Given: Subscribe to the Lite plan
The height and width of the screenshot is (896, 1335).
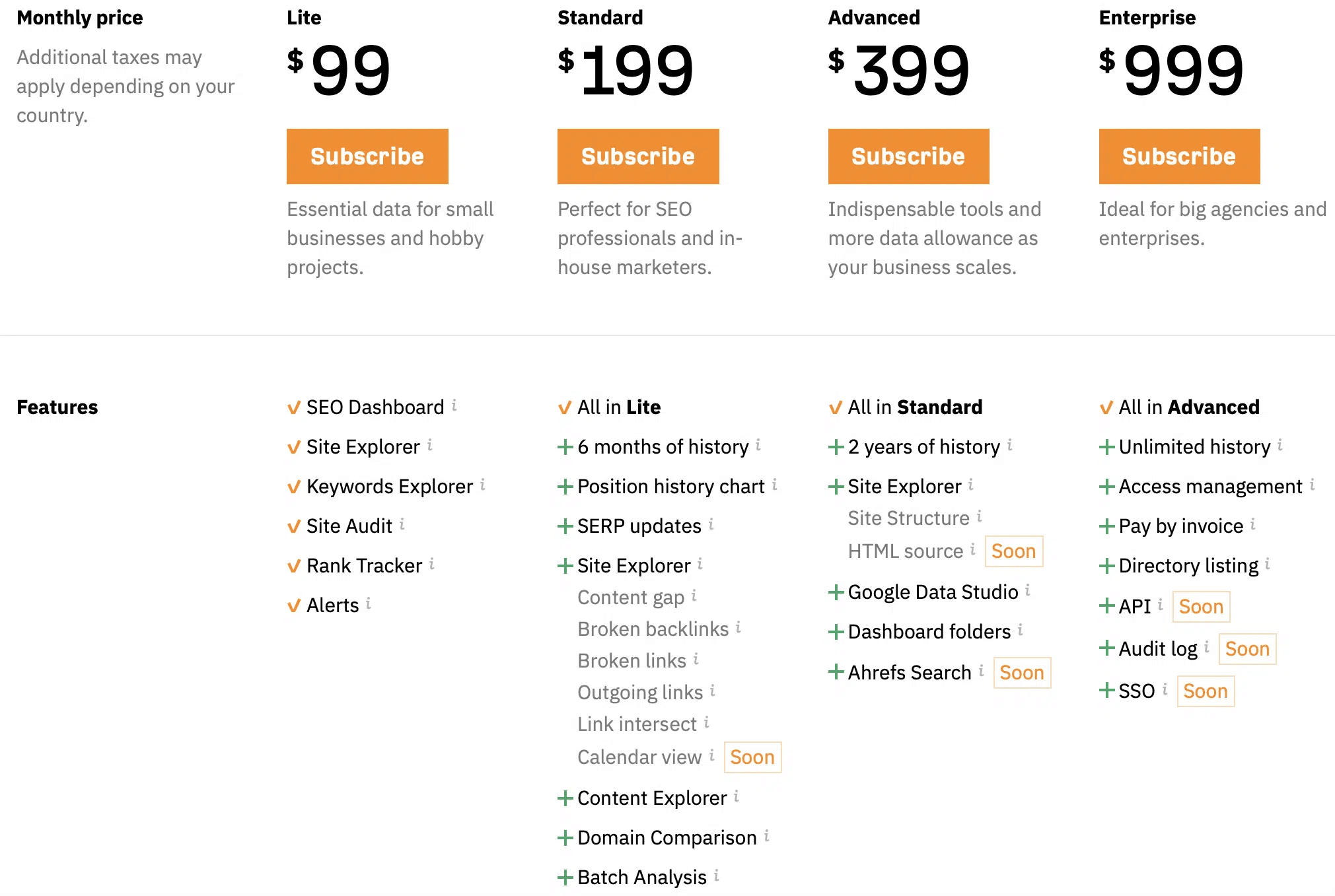Looking at the screenshot, I should [x=365, y=156].
